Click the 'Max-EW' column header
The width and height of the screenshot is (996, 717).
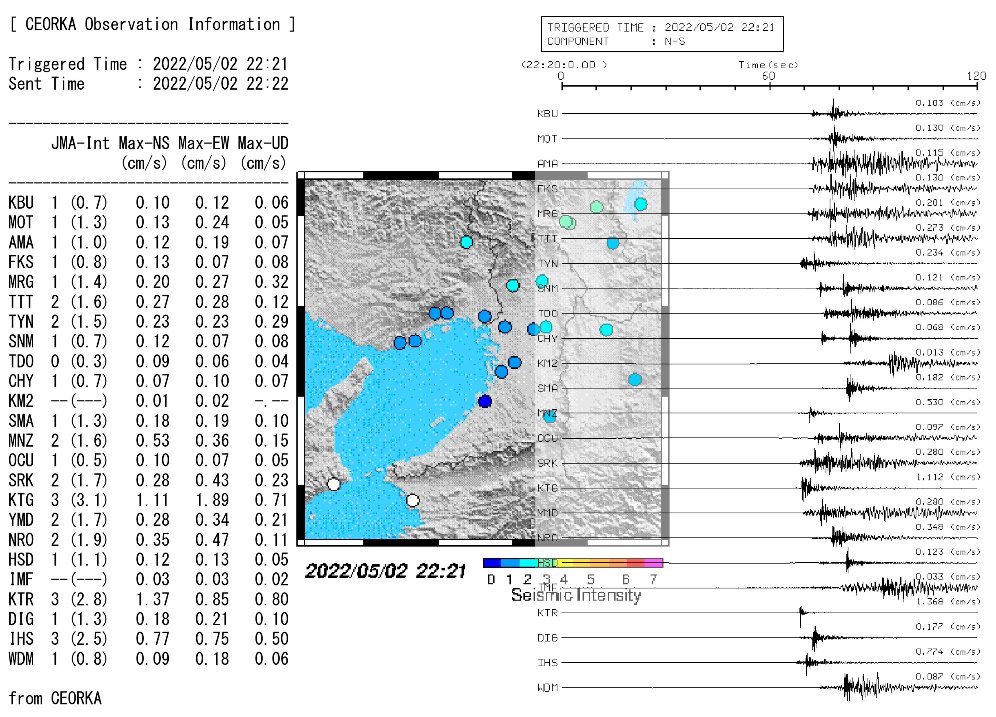(x=203, y=144)
